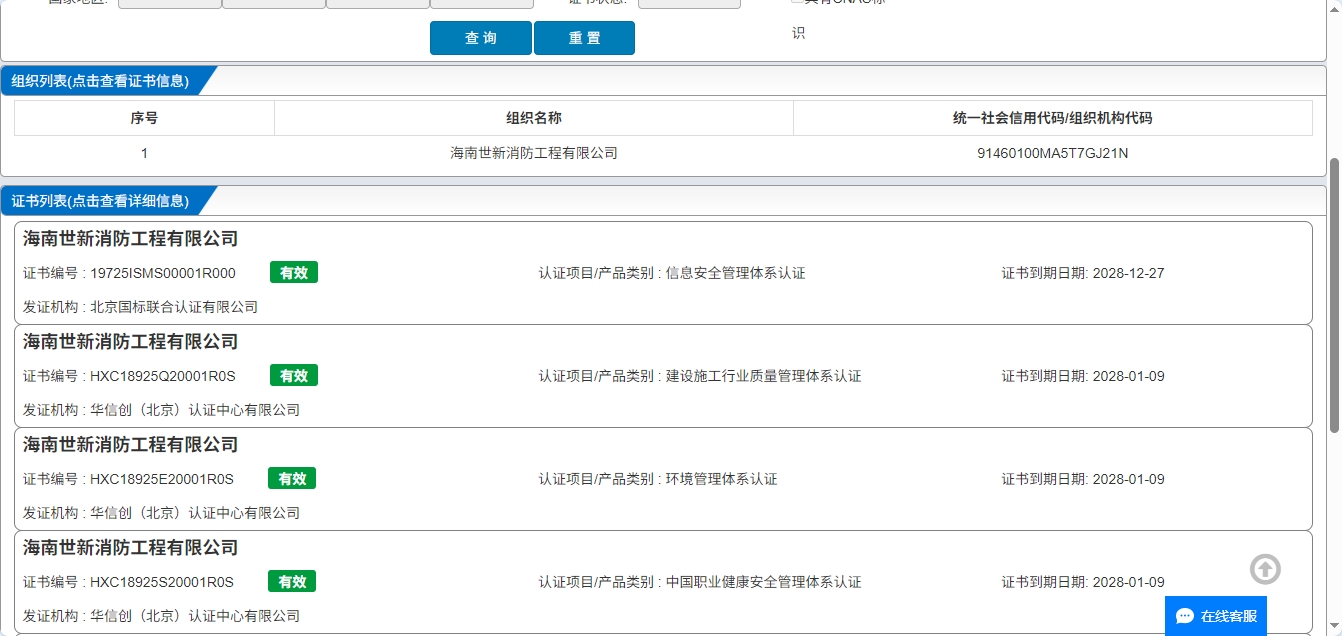
Task: Click 有效 badge beside HXC18925S20001R0S
Action: point(292,582)
